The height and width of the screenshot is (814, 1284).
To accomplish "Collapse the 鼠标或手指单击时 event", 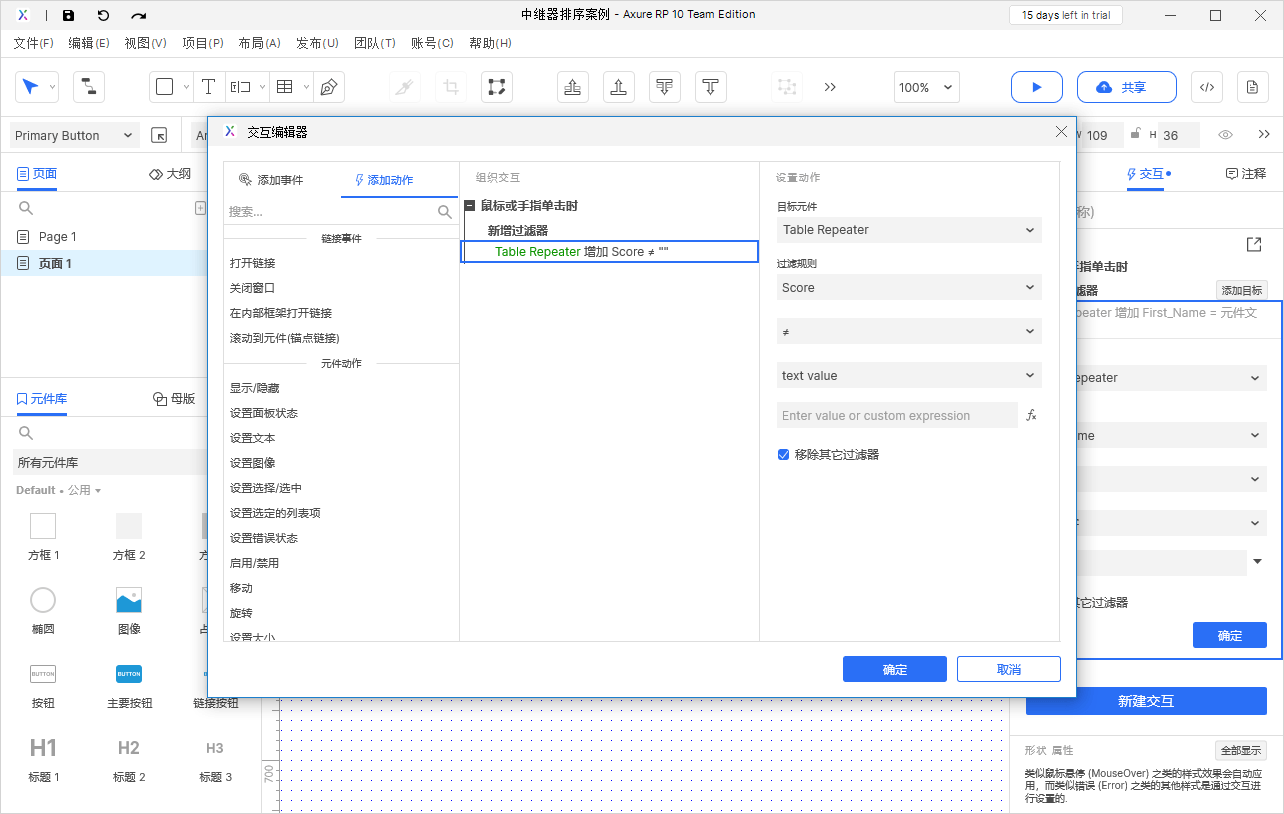I will pyautogui.click(x=469, y=206).
